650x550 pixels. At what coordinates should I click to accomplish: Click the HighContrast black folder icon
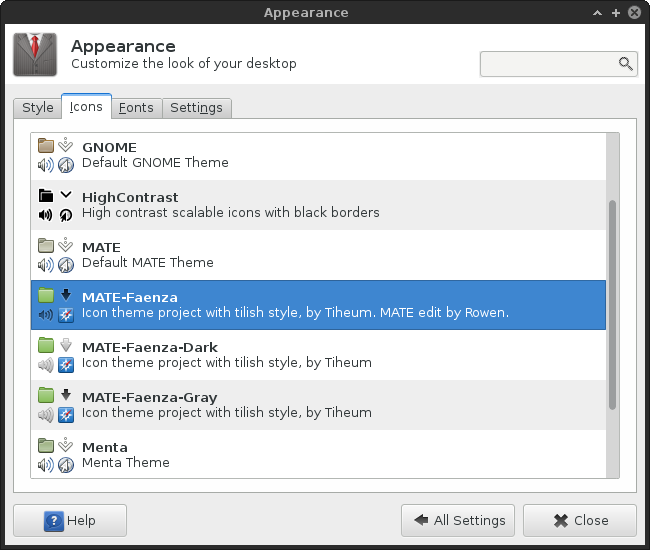45,196
